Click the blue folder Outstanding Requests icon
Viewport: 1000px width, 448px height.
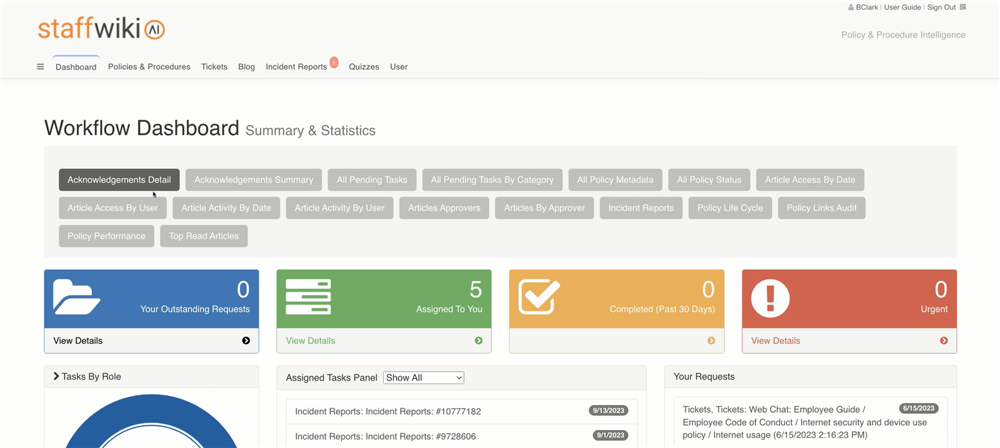[x=77, y=297]
